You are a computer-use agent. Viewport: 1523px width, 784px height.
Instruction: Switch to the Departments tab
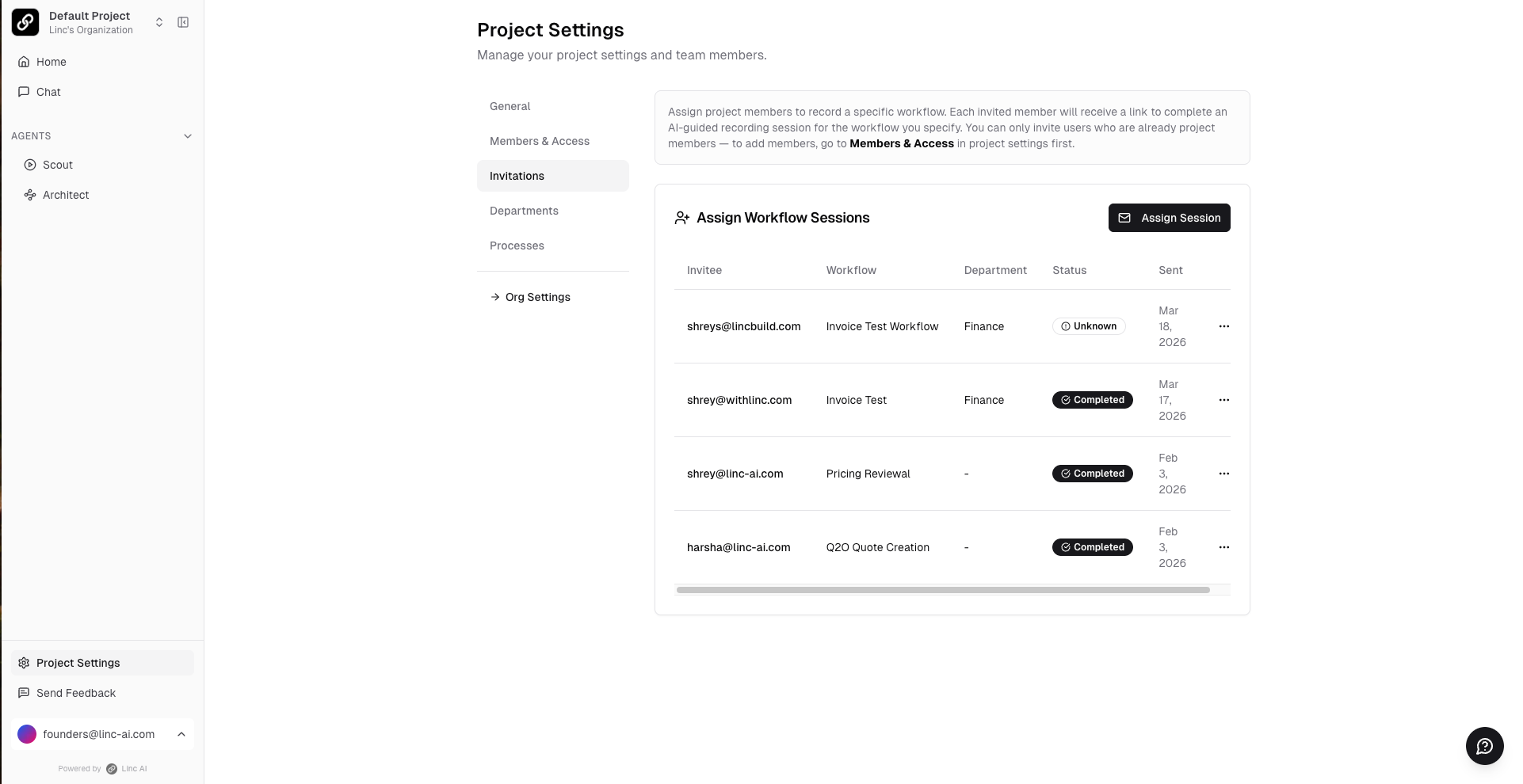(x=524, y=211)
